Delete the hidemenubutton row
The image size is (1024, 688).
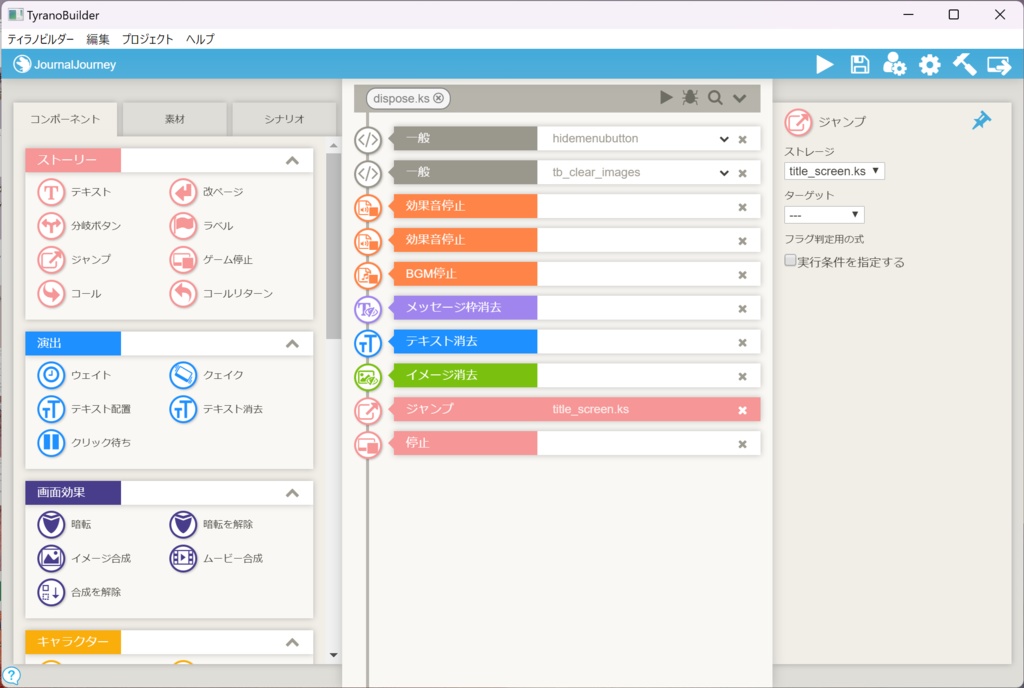tap(743, 139)
